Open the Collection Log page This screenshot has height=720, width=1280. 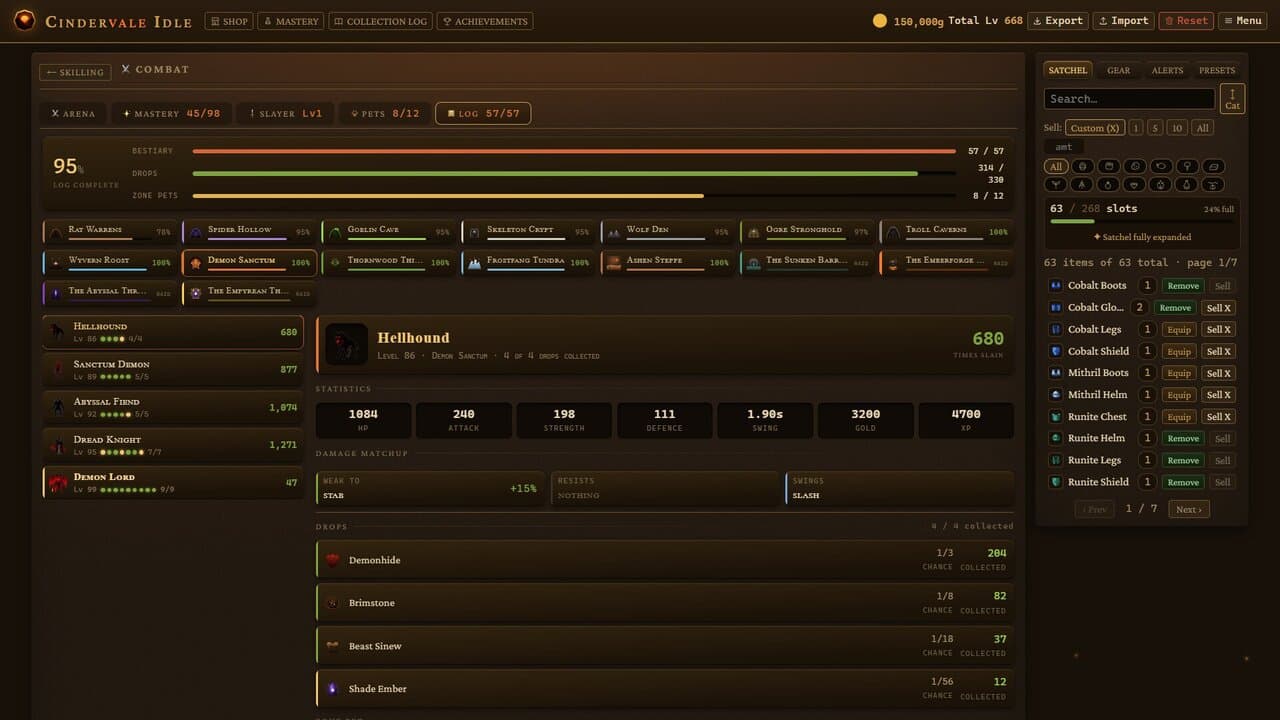click(380, 21)
